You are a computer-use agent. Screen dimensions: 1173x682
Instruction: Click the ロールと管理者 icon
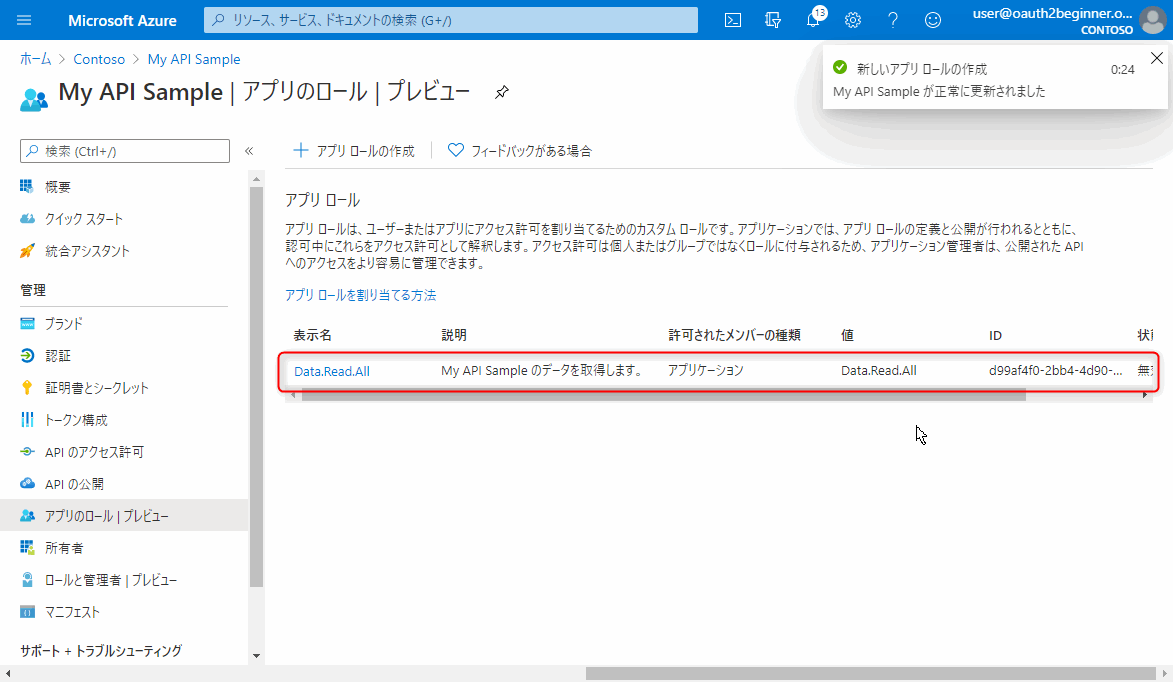coord(27,580)
